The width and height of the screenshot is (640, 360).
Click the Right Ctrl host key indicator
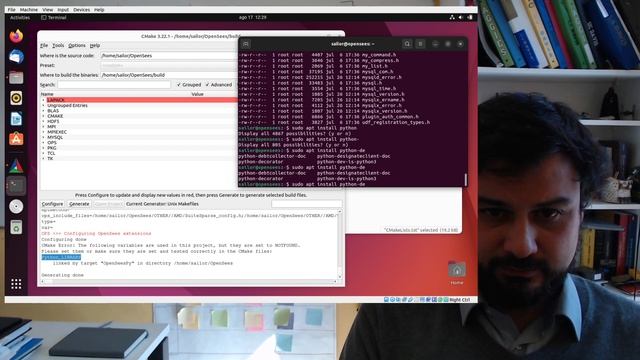pyautogui.click(x=460, y=300)
